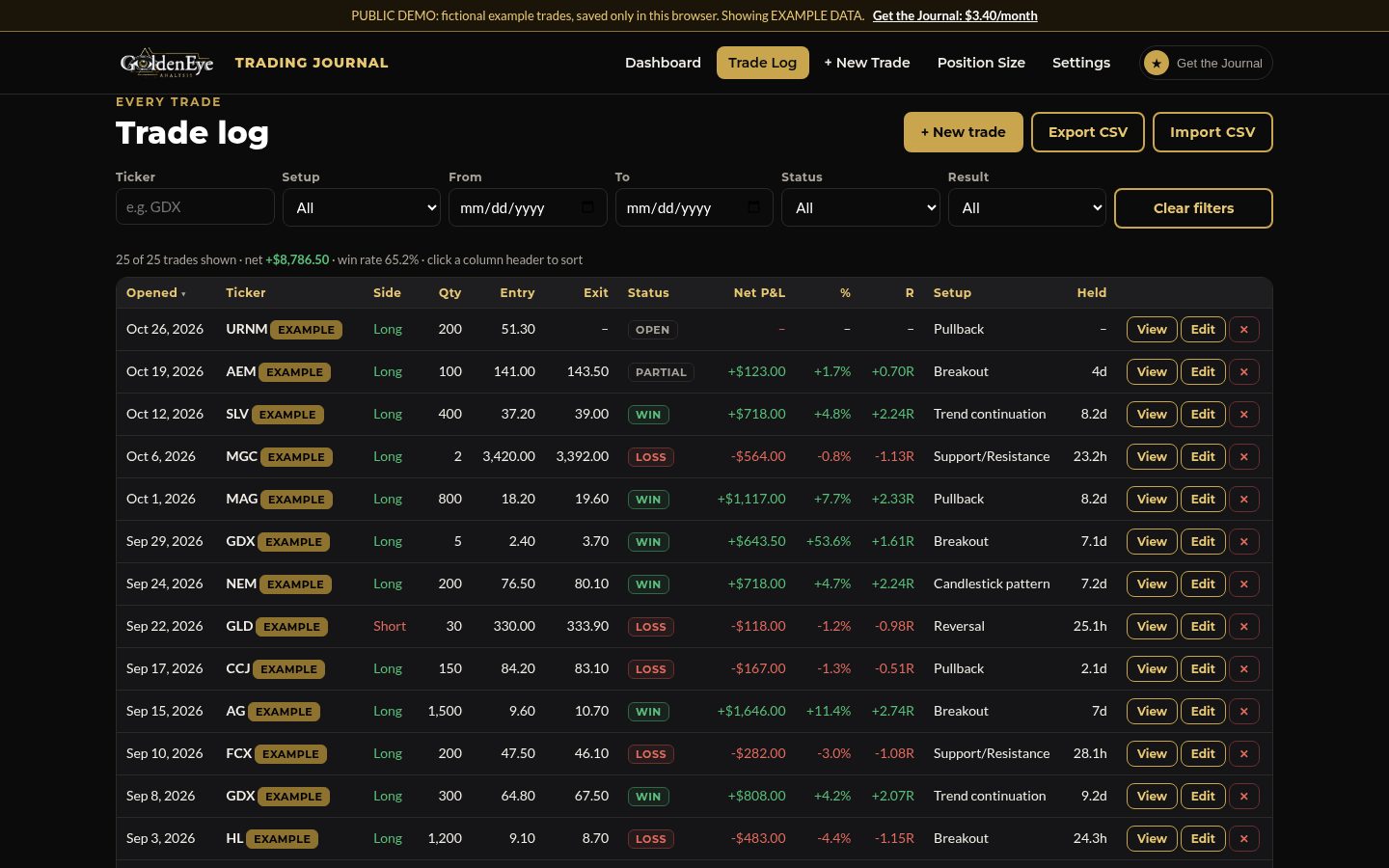Sort table by Ticker column header
The width and height of the screenshot is (1389, 868).
(x=246, y=292)
